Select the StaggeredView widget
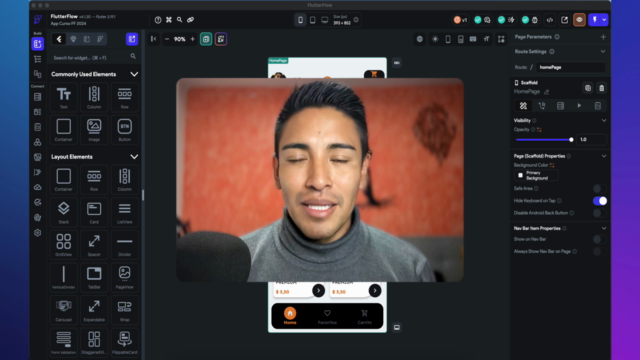The width and height of the screenshot is (640, 360). (94, 342)
